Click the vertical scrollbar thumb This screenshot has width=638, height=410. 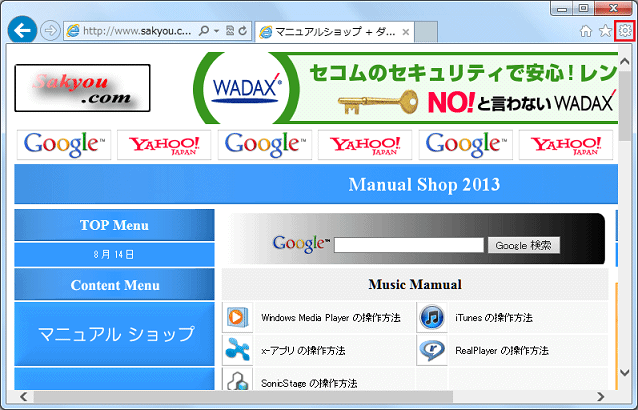pos(625,106)
